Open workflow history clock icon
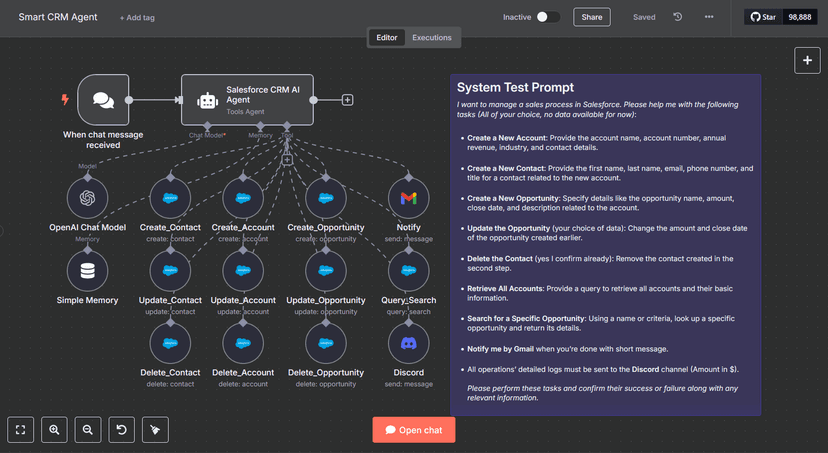 click(678, 17)
